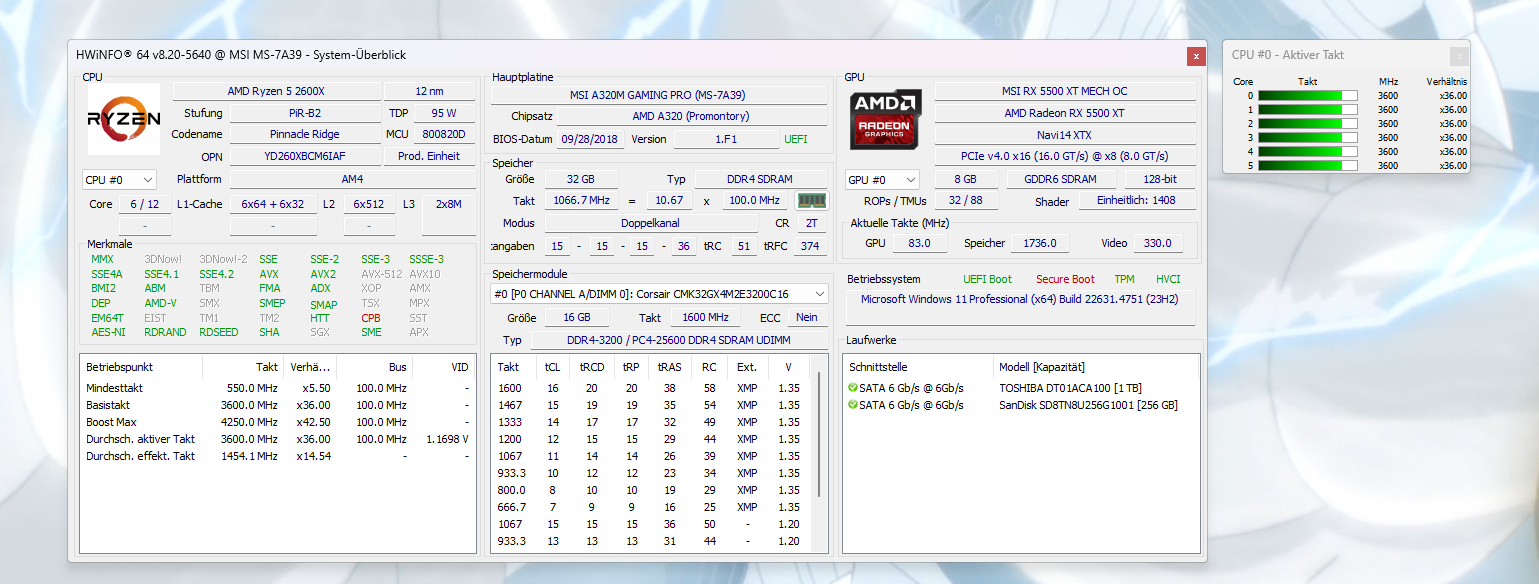Image resolution: width=1539 pixels, height=584 pixels.
Task: Click the 09/28/2018 BIOS date field
Action: [x=592, y=139]
